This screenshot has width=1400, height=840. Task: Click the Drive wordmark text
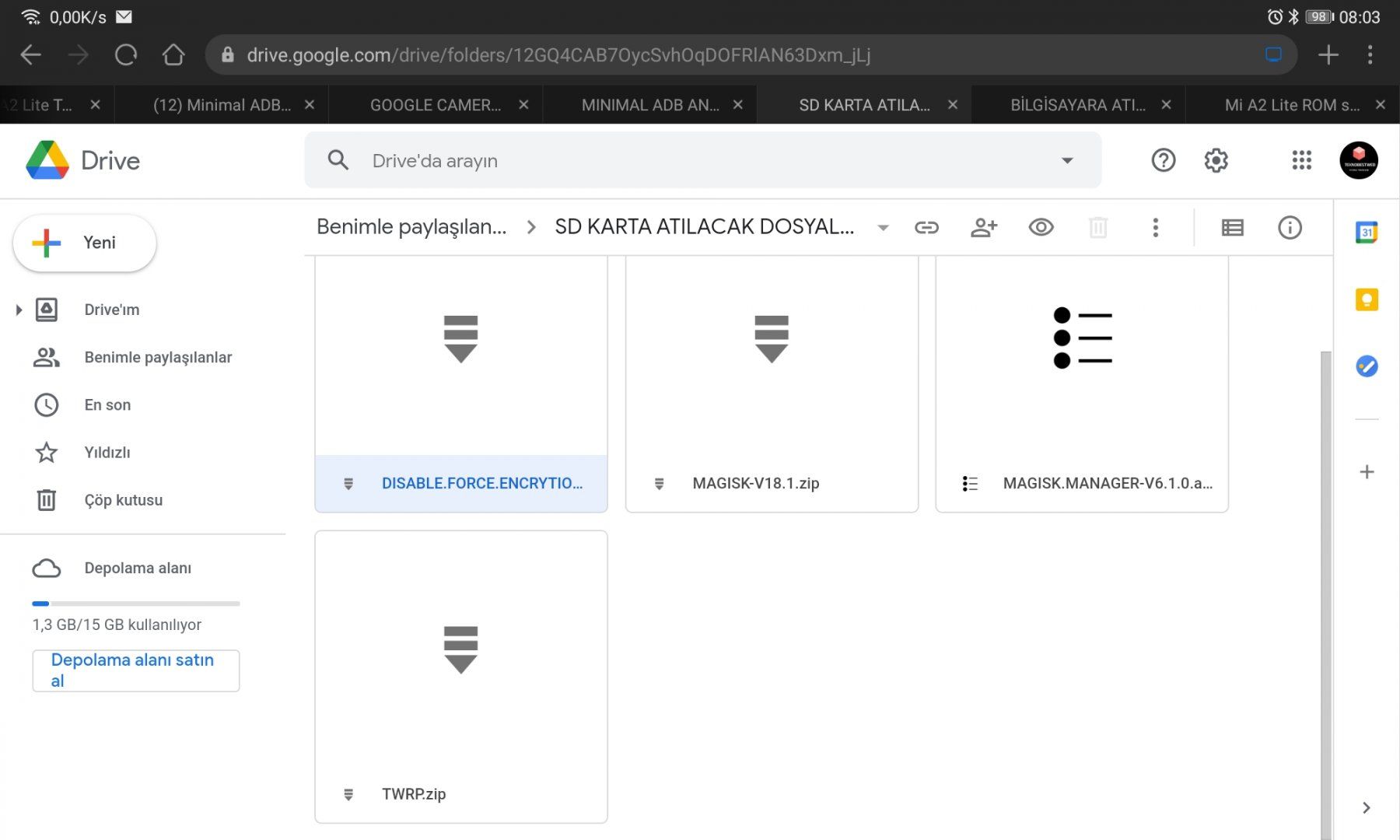tap(110, 160)
